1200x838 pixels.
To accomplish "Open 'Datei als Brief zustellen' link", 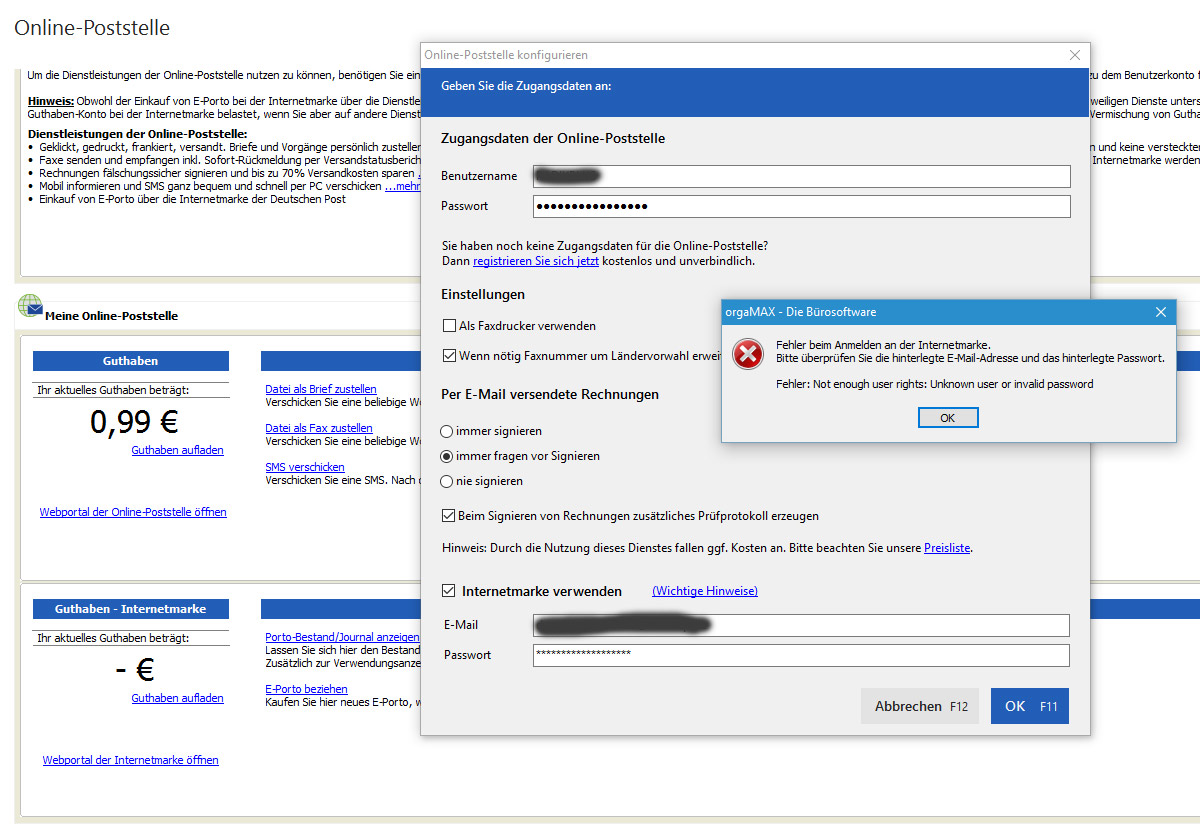I will coord(321,389).
